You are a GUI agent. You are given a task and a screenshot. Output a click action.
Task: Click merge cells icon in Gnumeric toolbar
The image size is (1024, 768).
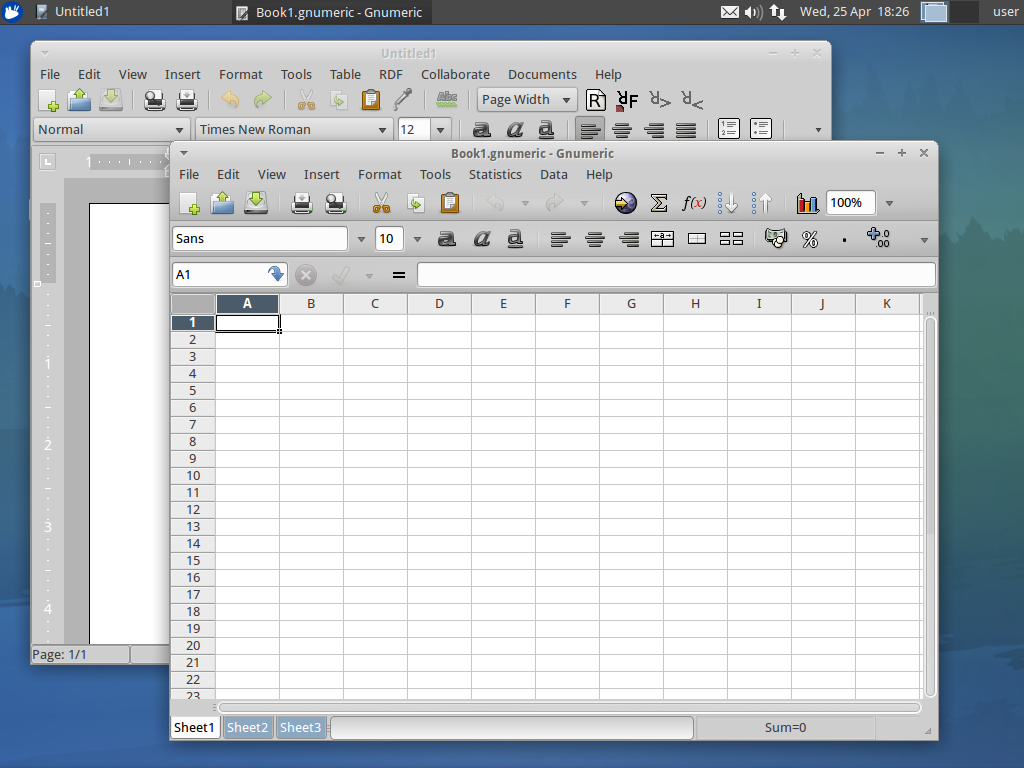(697, 239)
